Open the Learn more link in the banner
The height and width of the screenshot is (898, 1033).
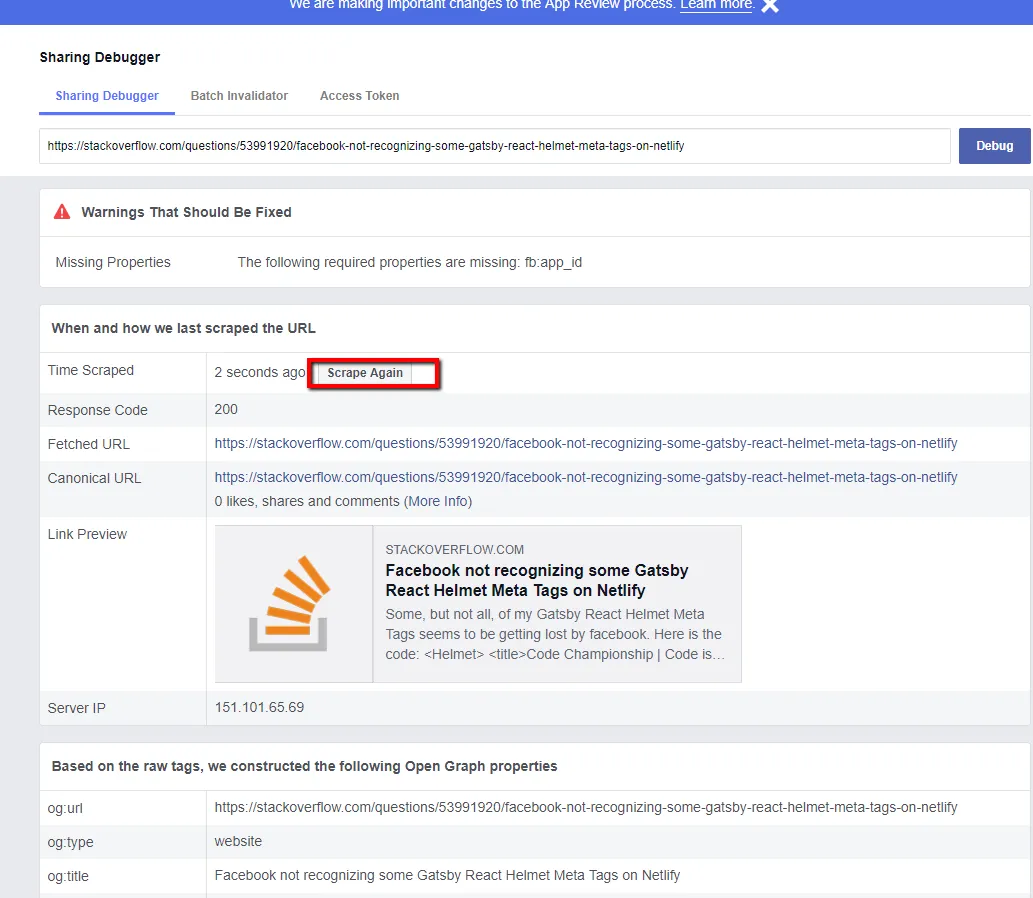point(716,5)
